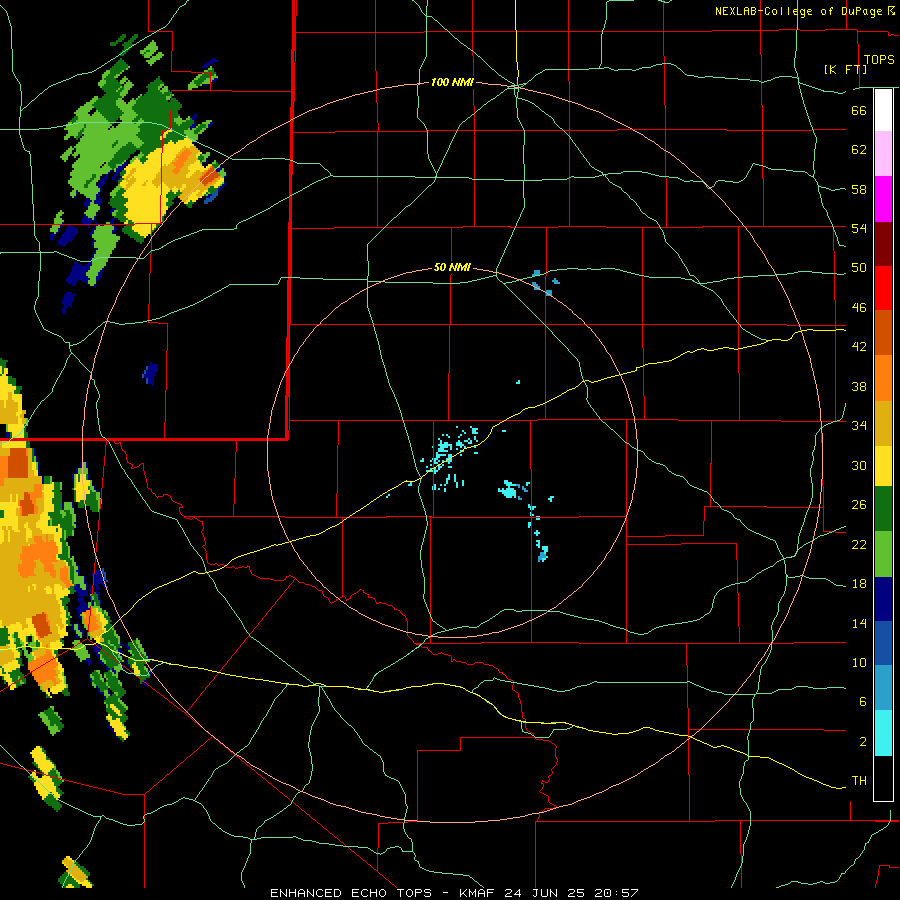Click the '54' legend value
900x900 pixels.
click(x=859, y=228)
